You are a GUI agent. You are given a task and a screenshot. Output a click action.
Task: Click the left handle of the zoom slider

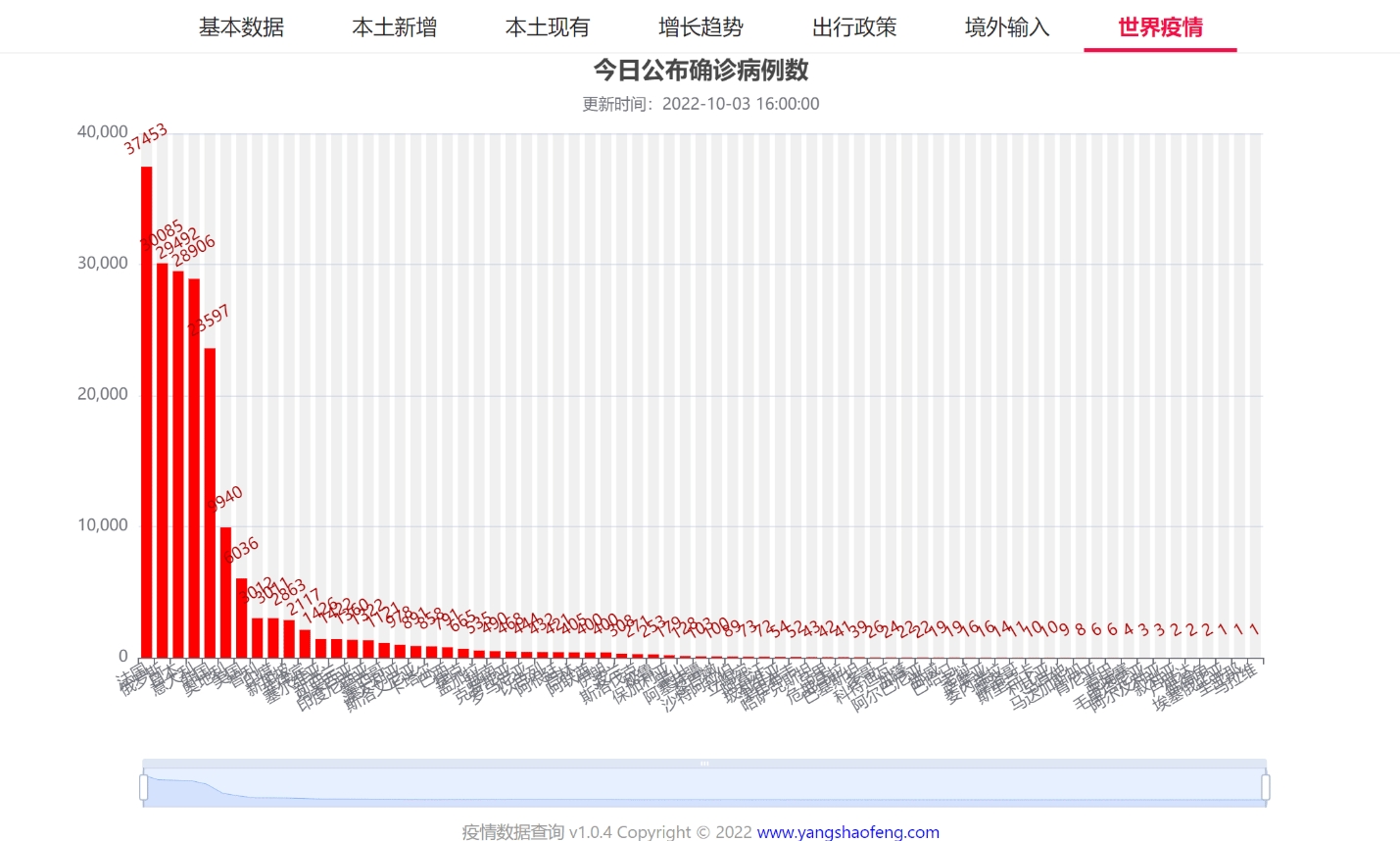(x=144, y=787)
